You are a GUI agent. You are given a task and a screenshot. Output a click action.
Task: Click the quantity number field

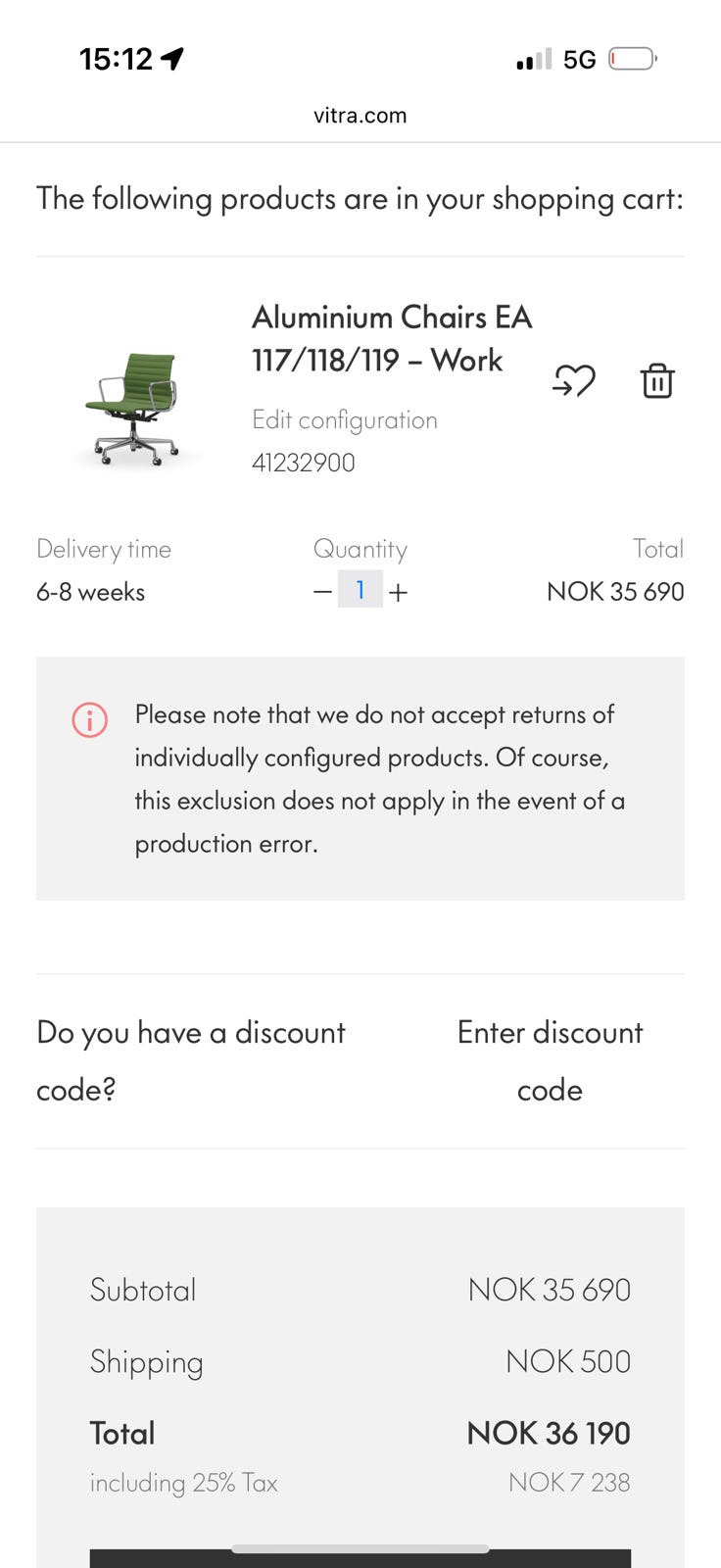coord(360,590)
